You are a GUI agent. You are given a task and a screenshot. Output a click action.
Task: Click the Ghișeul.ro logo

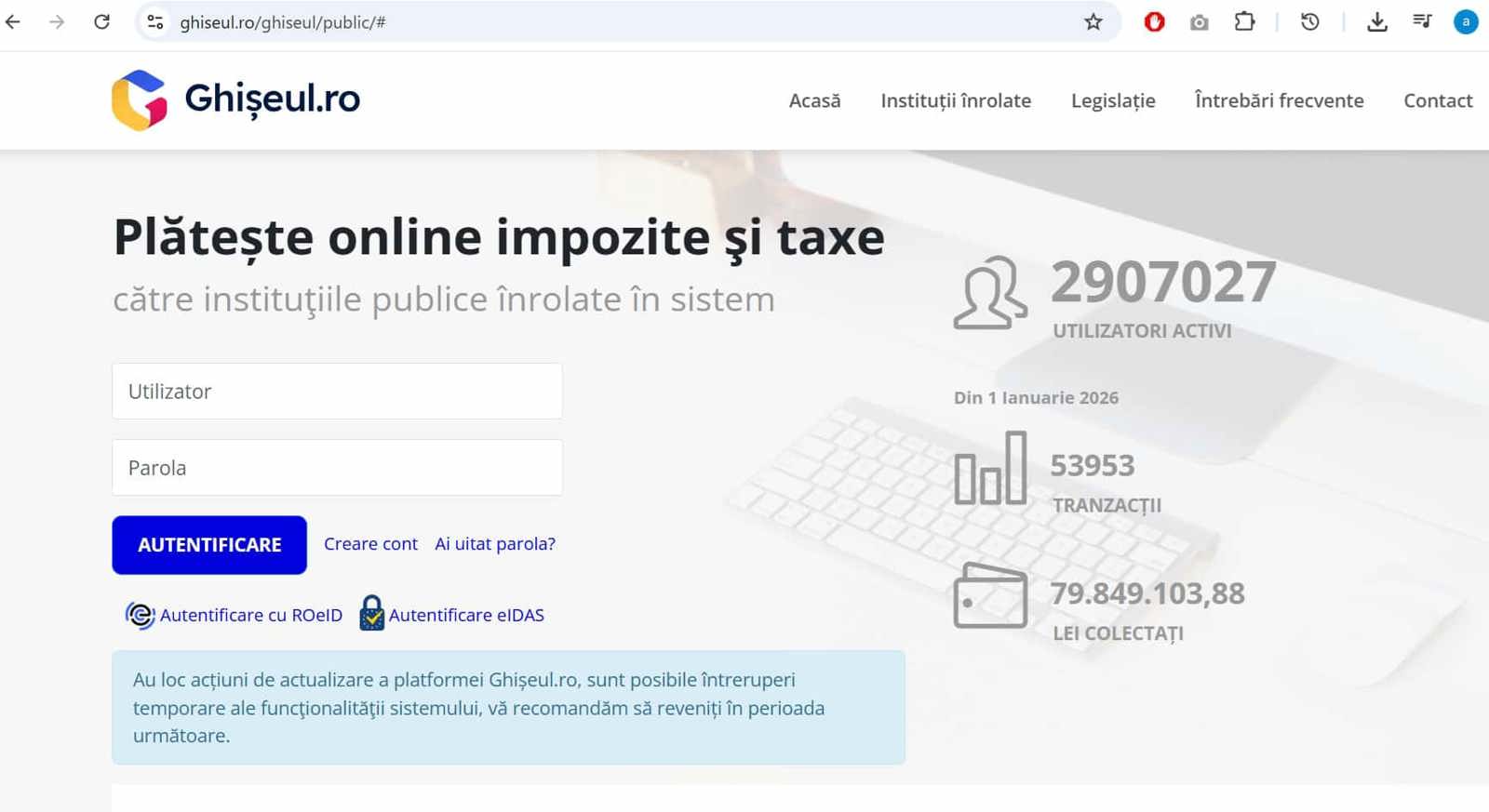coord(235,100)
